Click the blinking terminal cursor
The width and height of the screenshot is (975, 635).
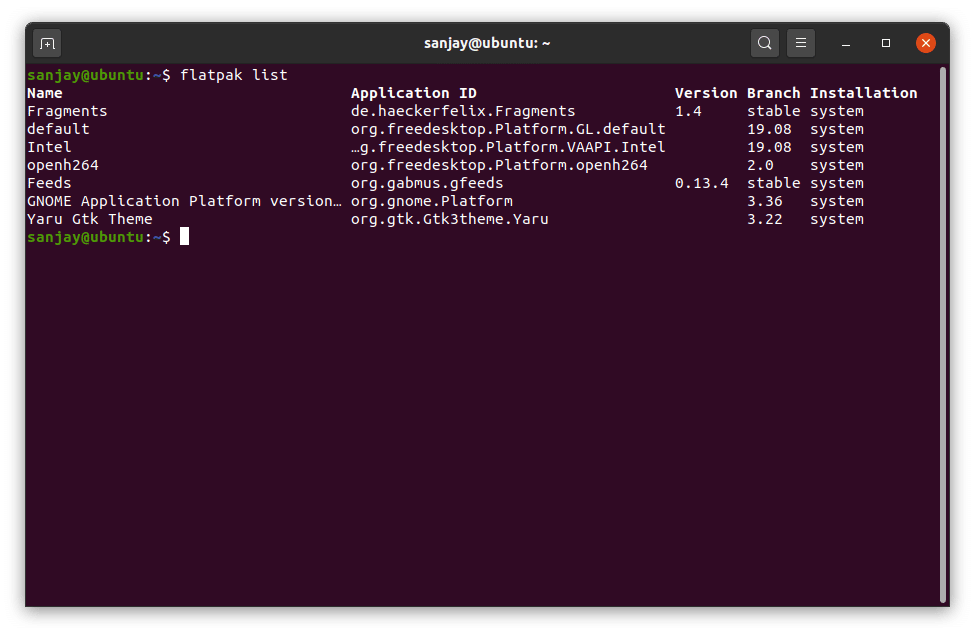click(185, 237)
